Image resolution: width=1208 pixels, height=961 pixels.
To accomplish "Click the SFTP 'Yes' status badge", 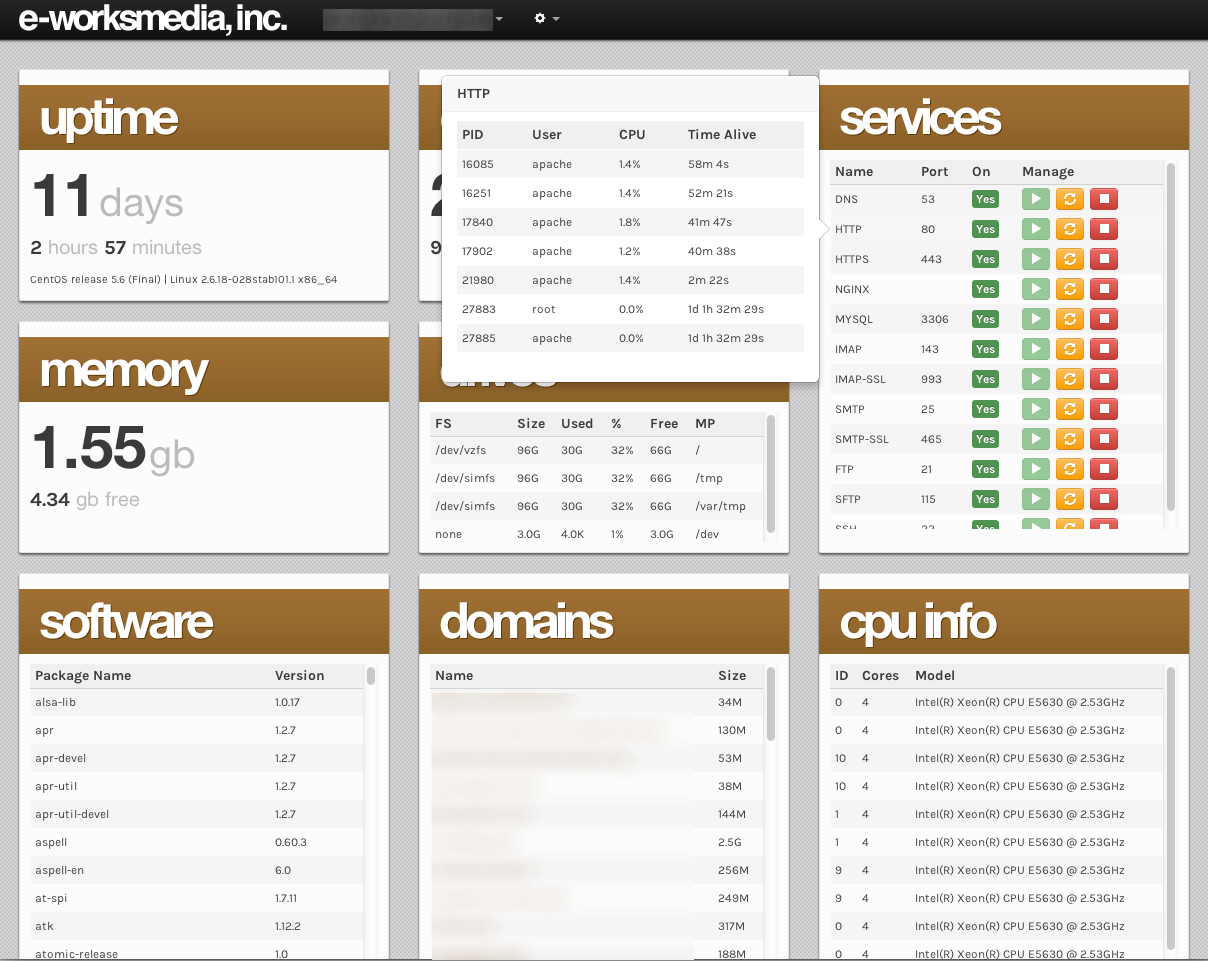I will (985, 499).
